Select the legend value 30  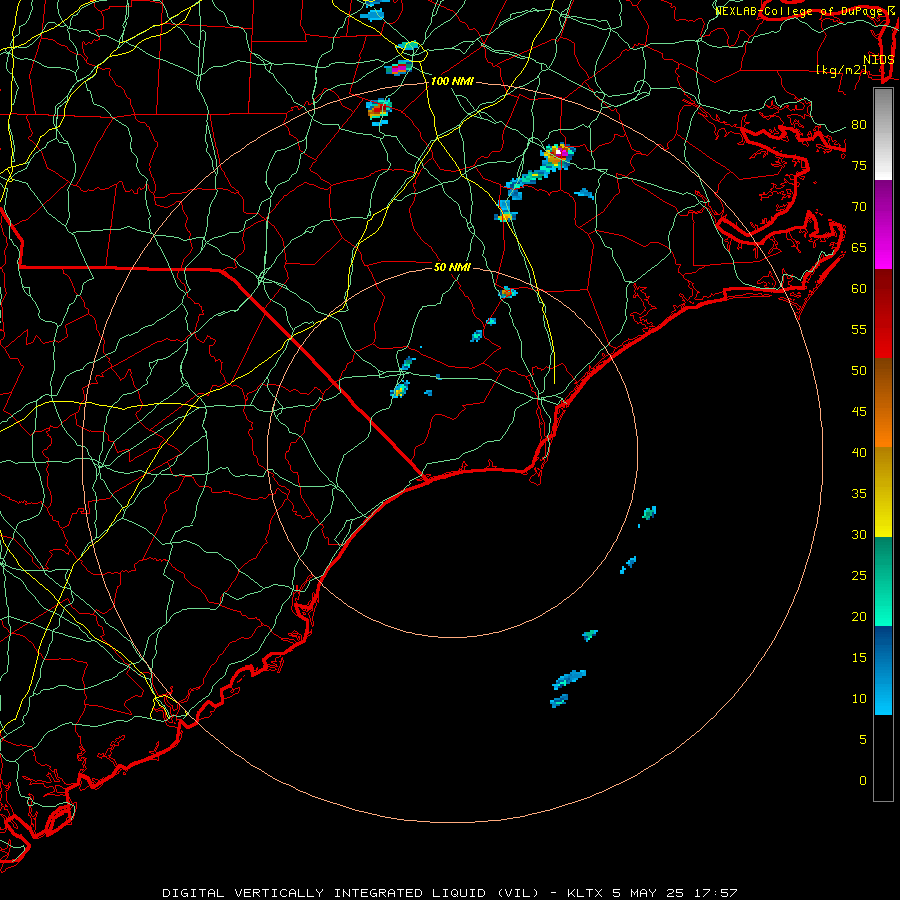tap(859, 534)
